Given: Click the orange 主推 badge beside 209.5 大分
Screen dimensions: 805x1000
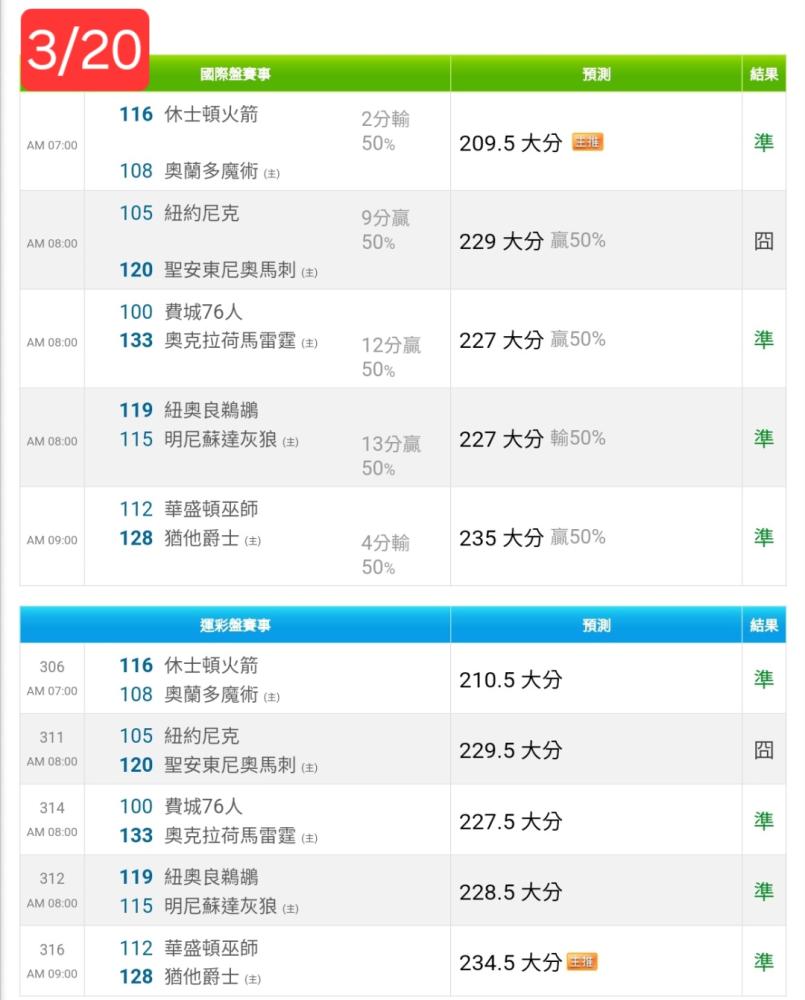Looking at the screenshot, I should (587, 142).
